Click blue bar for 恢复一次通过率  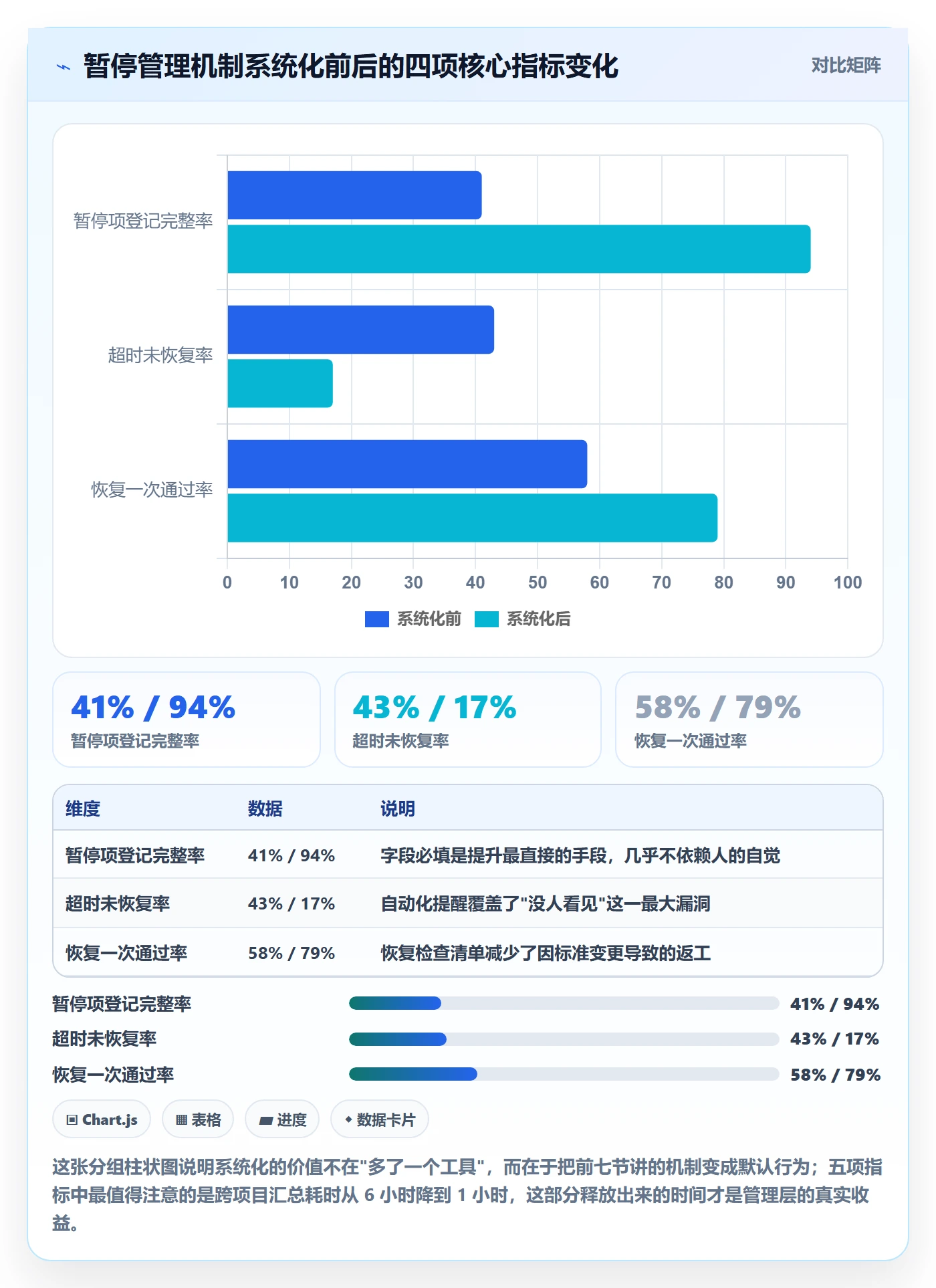[x=407, y=464]
